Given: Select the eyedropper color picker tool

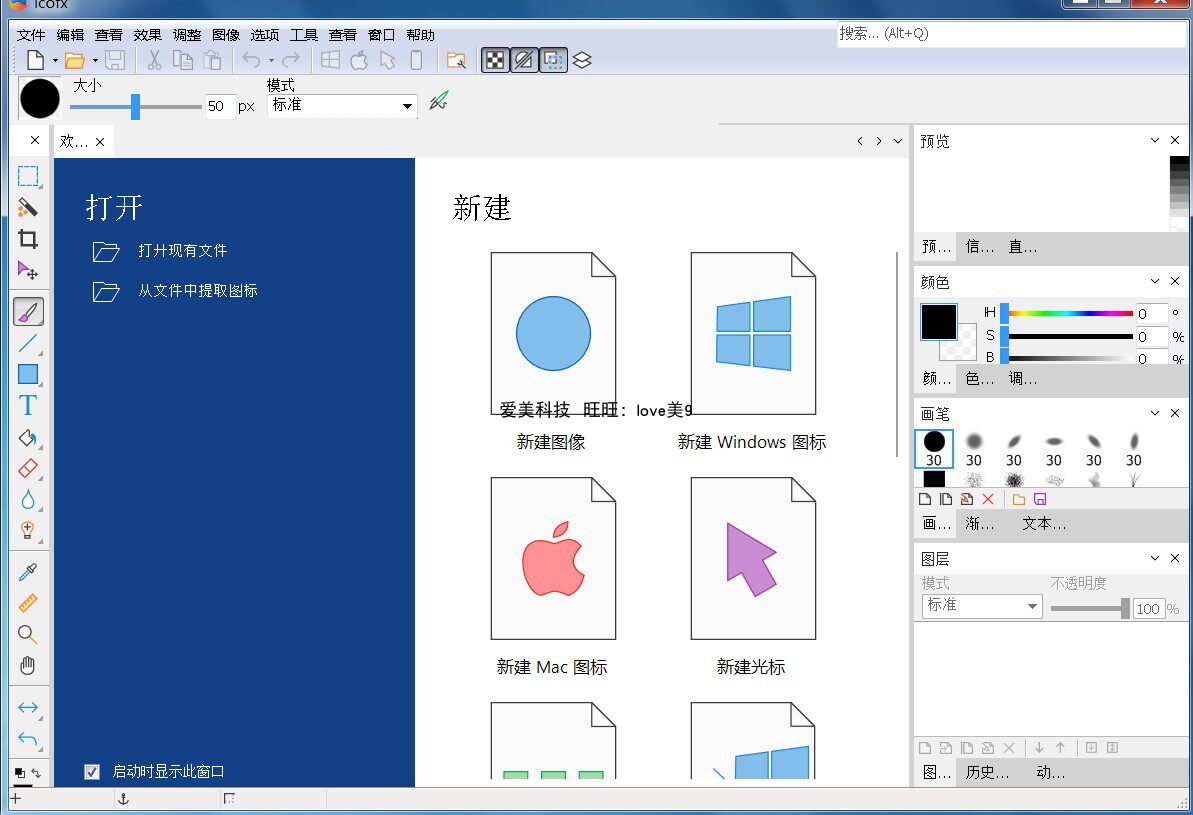Looking at the screenshot, I should [28, 572].
